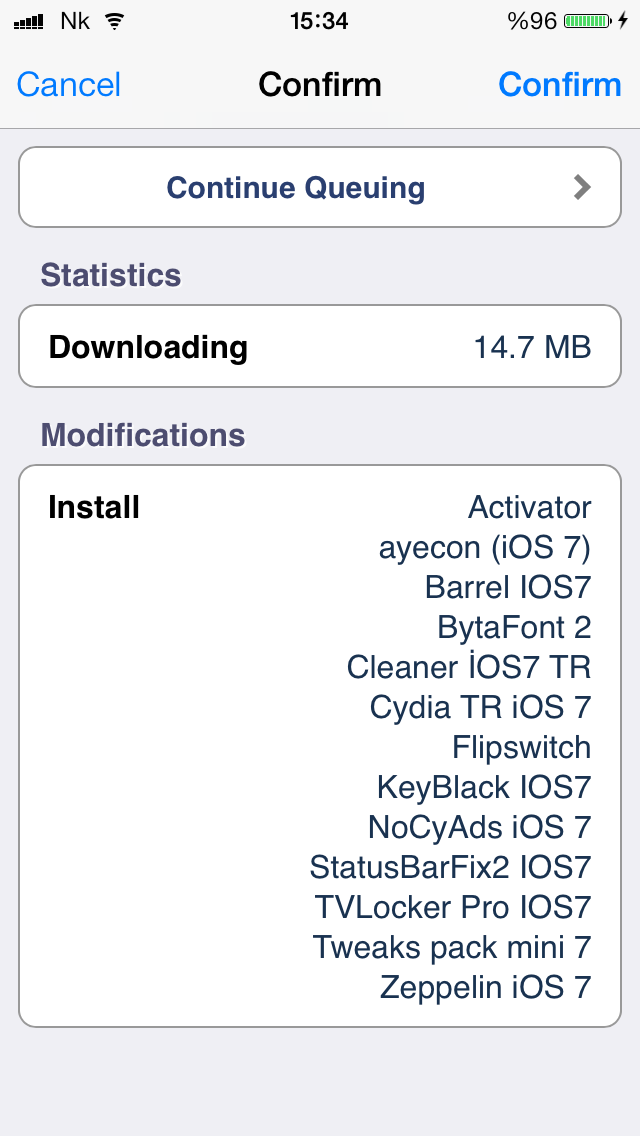Tap TVLocker Pro IOS7 entry
The image size is (640, 1136).
(x=452, y=907)
